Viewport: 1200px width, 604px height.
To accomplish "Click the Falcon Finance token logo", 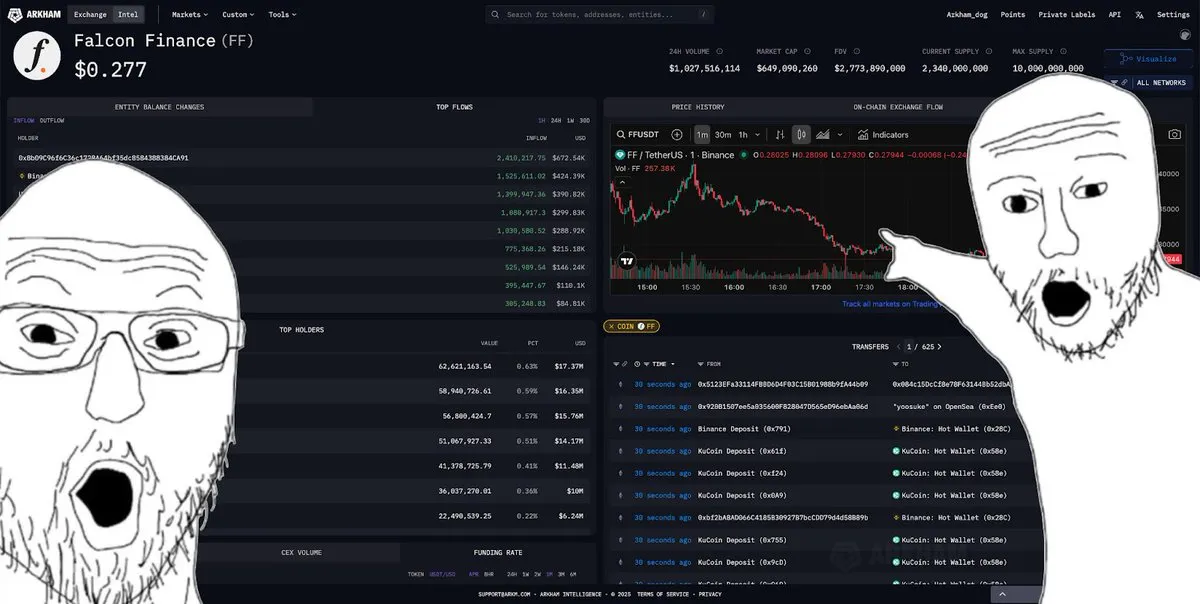I will [x=37, y=56].
